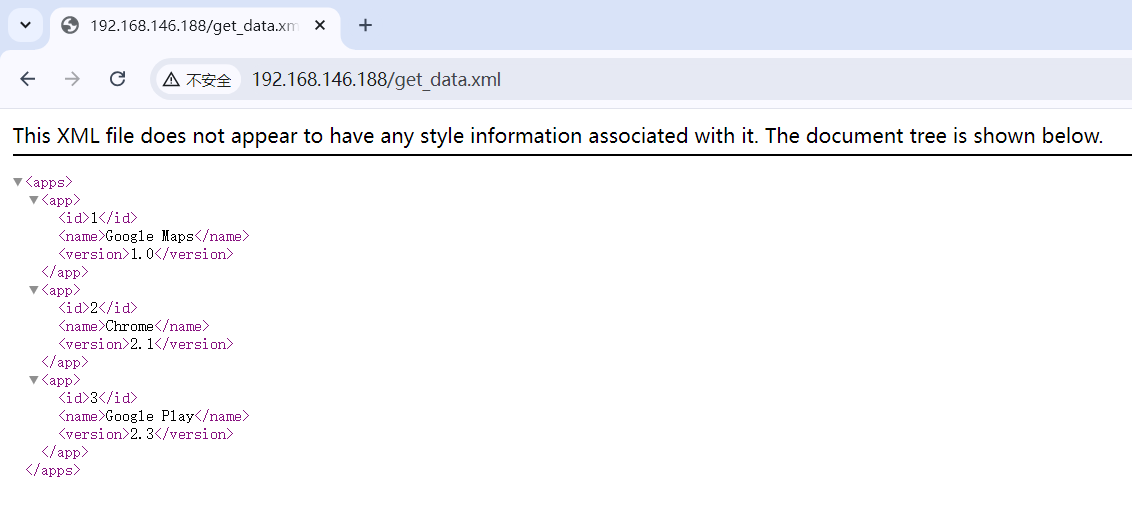Viewport: 1132px width, 516px height.
Task: Reload the current page
Action: coord(117,79)
